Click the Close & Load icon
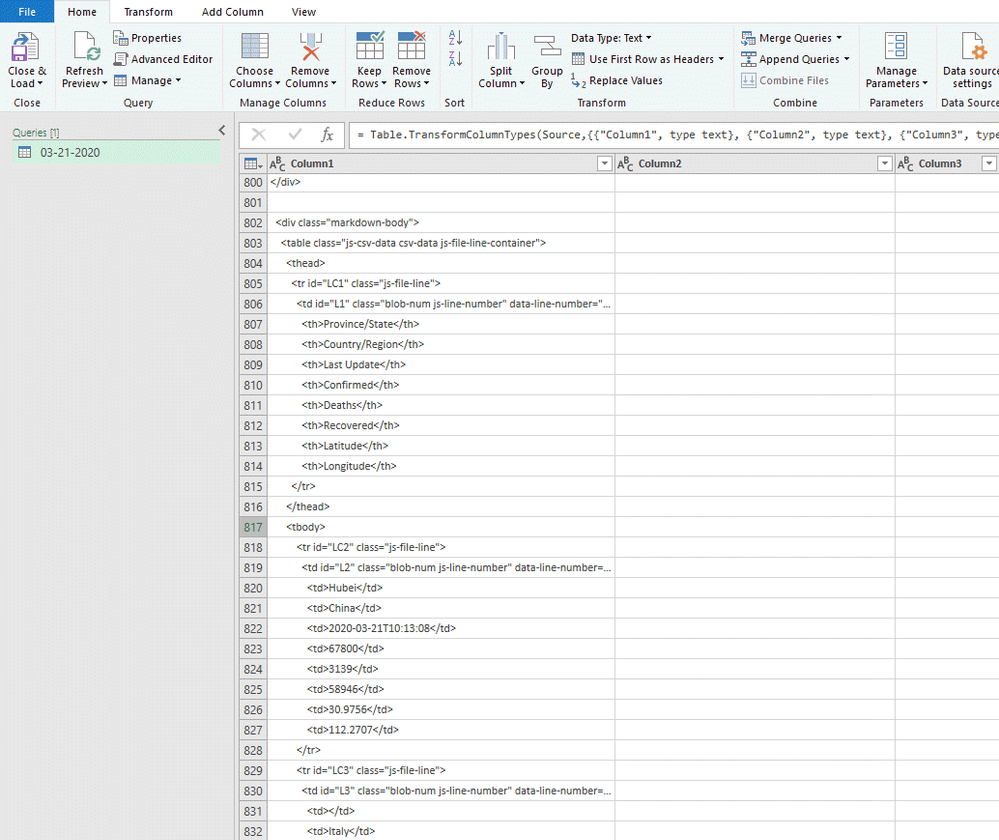The image size is (999, 840). 25,47
